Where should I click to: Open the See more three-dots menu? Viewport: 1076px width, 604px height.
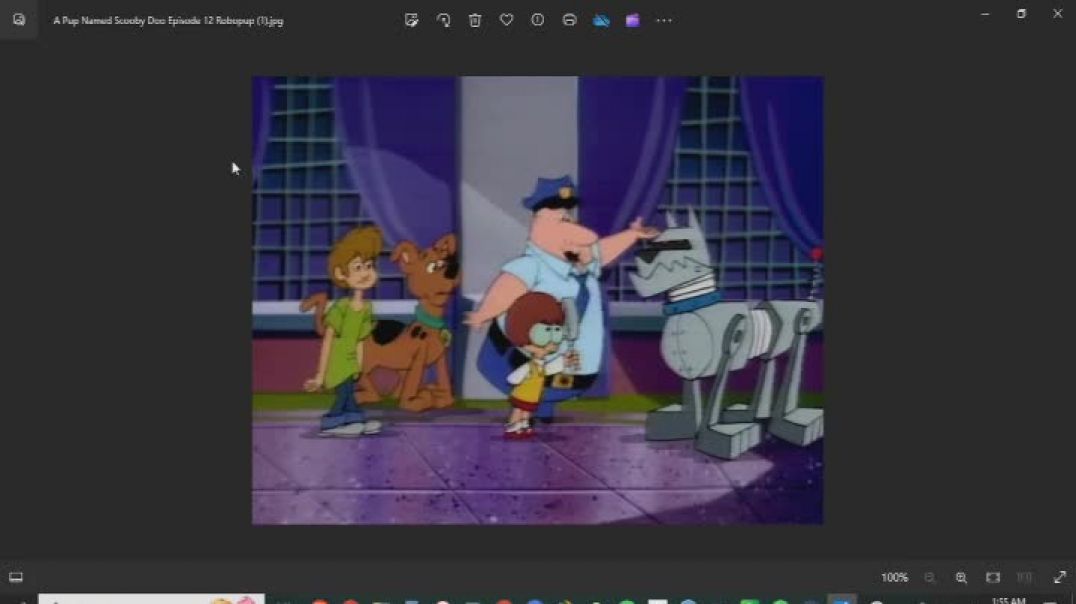click(x=664, y=21)
